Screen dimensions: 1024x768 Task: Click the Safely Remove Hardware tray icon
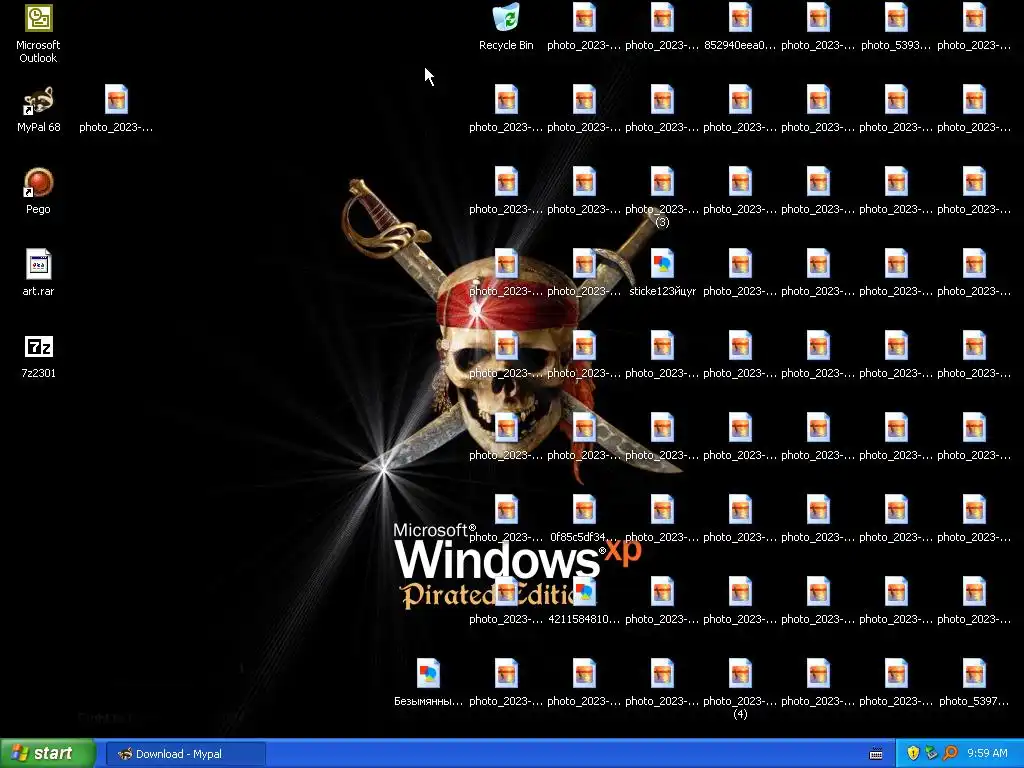tap(931, 753)
